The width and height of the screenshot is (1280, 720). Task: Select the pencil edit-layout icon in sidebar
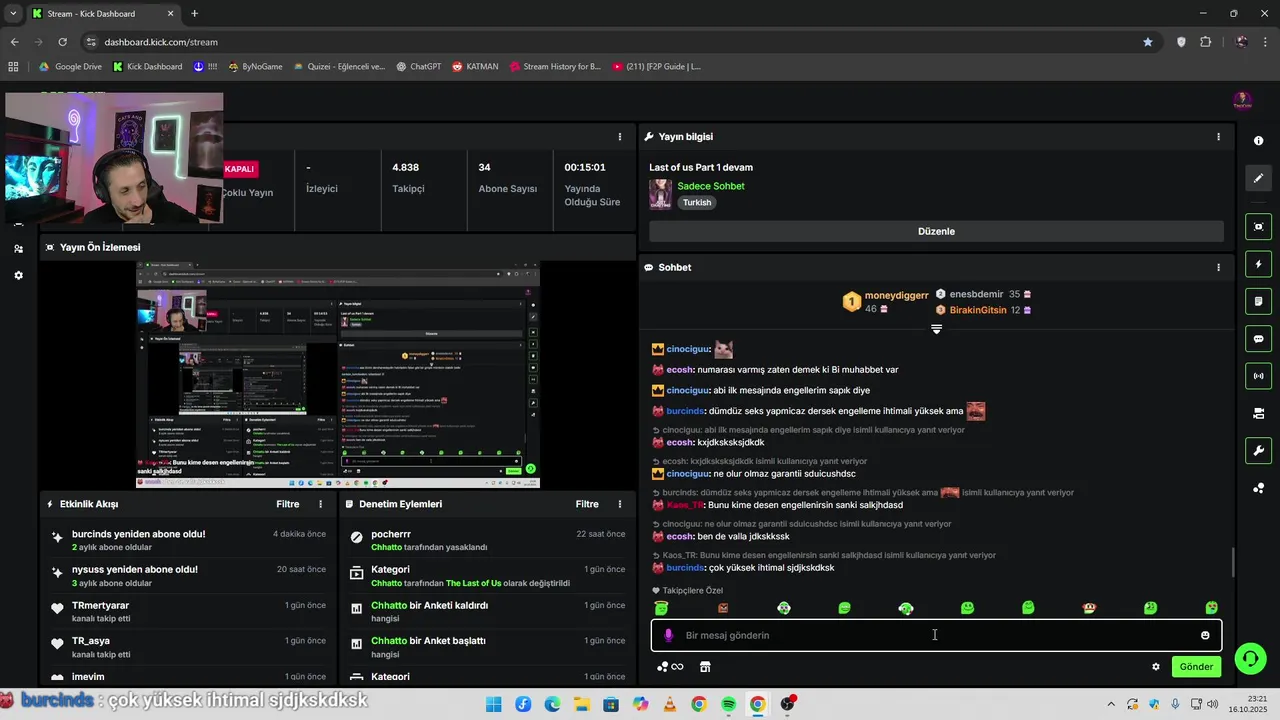(1258, 178)
